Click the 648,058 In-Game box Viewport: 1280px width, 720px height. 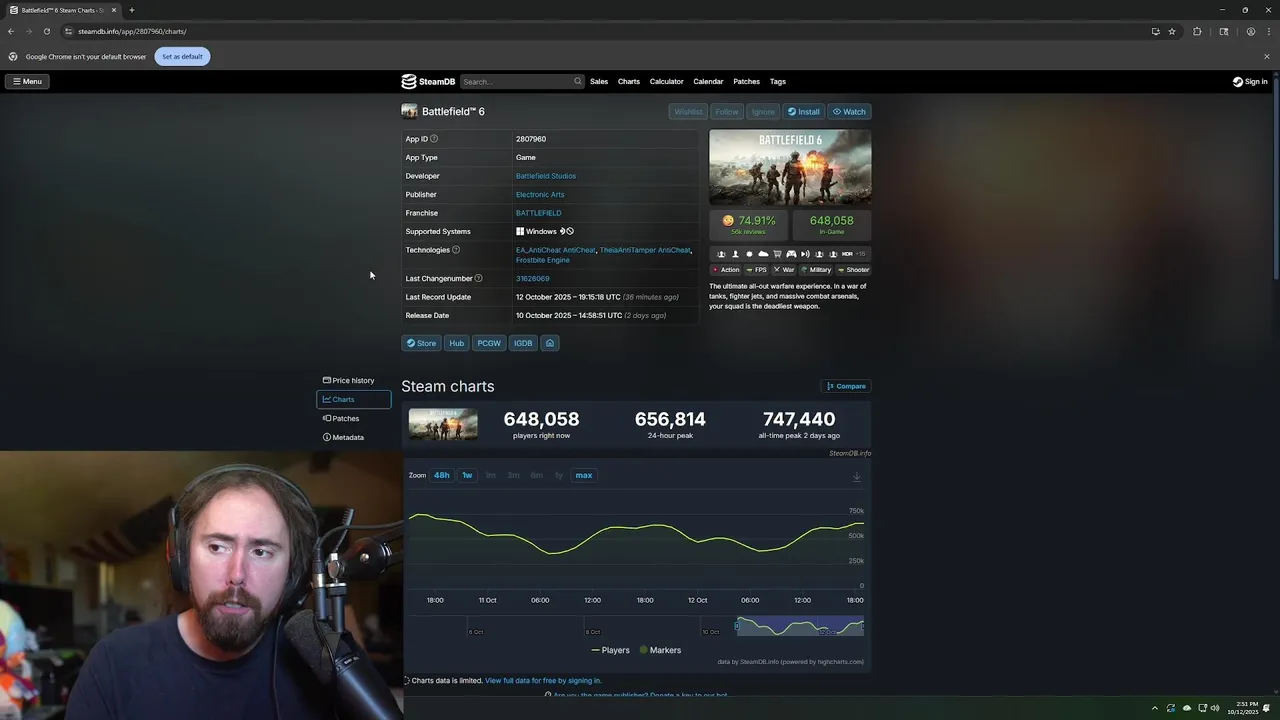point(832,224)
